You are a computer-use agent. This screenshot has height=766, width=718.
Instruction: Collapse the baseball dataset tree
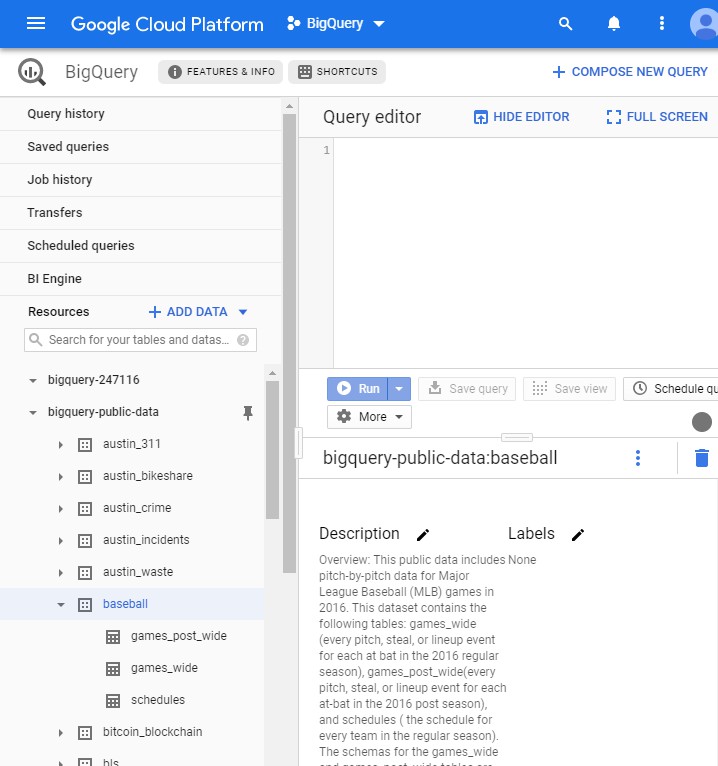coord(61,604)
